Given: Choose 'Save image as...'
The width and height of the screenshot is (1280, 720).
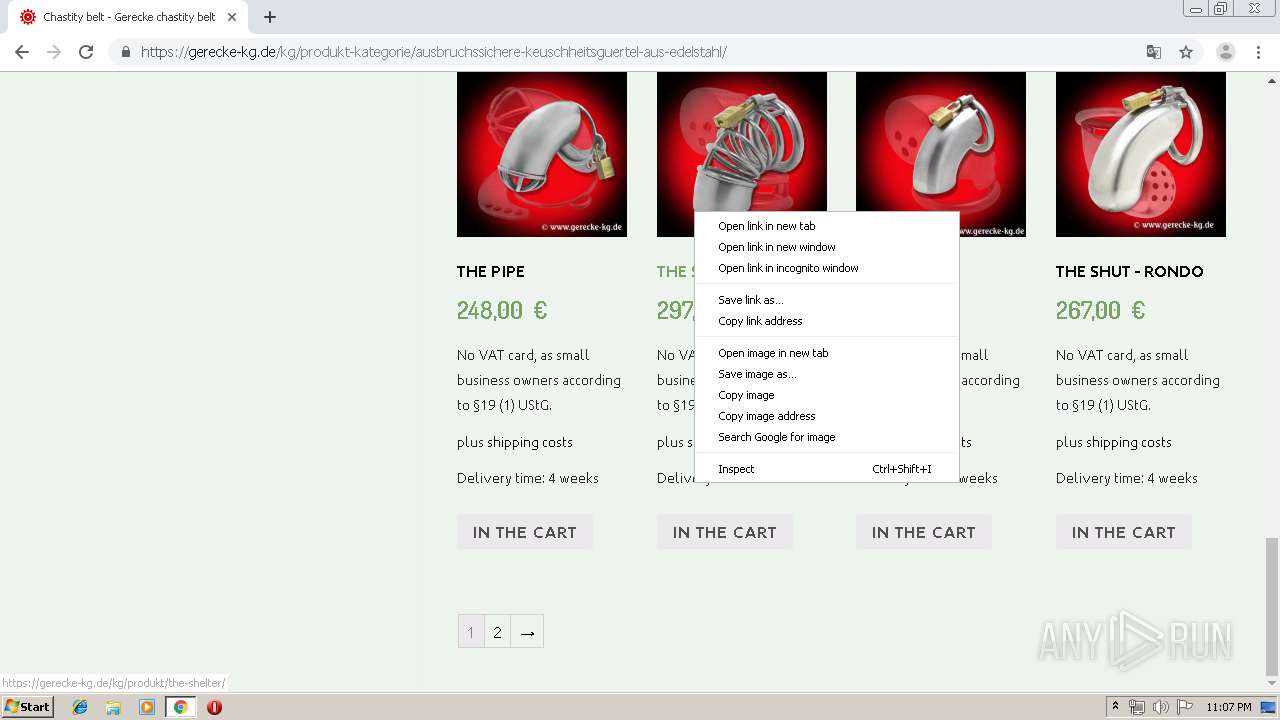Looking at the screenshot, I should click(x=826, y=374).
